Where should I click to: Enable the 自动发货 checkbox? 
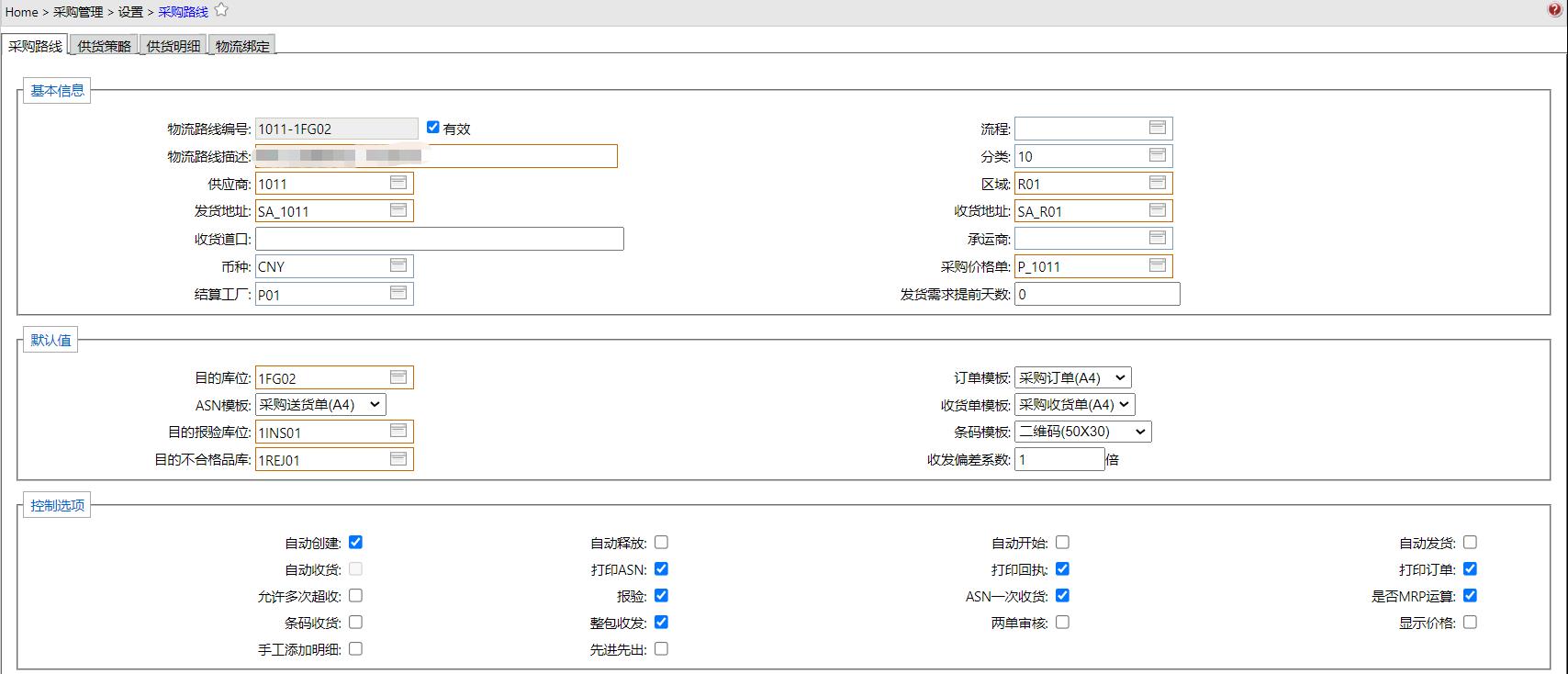(1470, 542)
